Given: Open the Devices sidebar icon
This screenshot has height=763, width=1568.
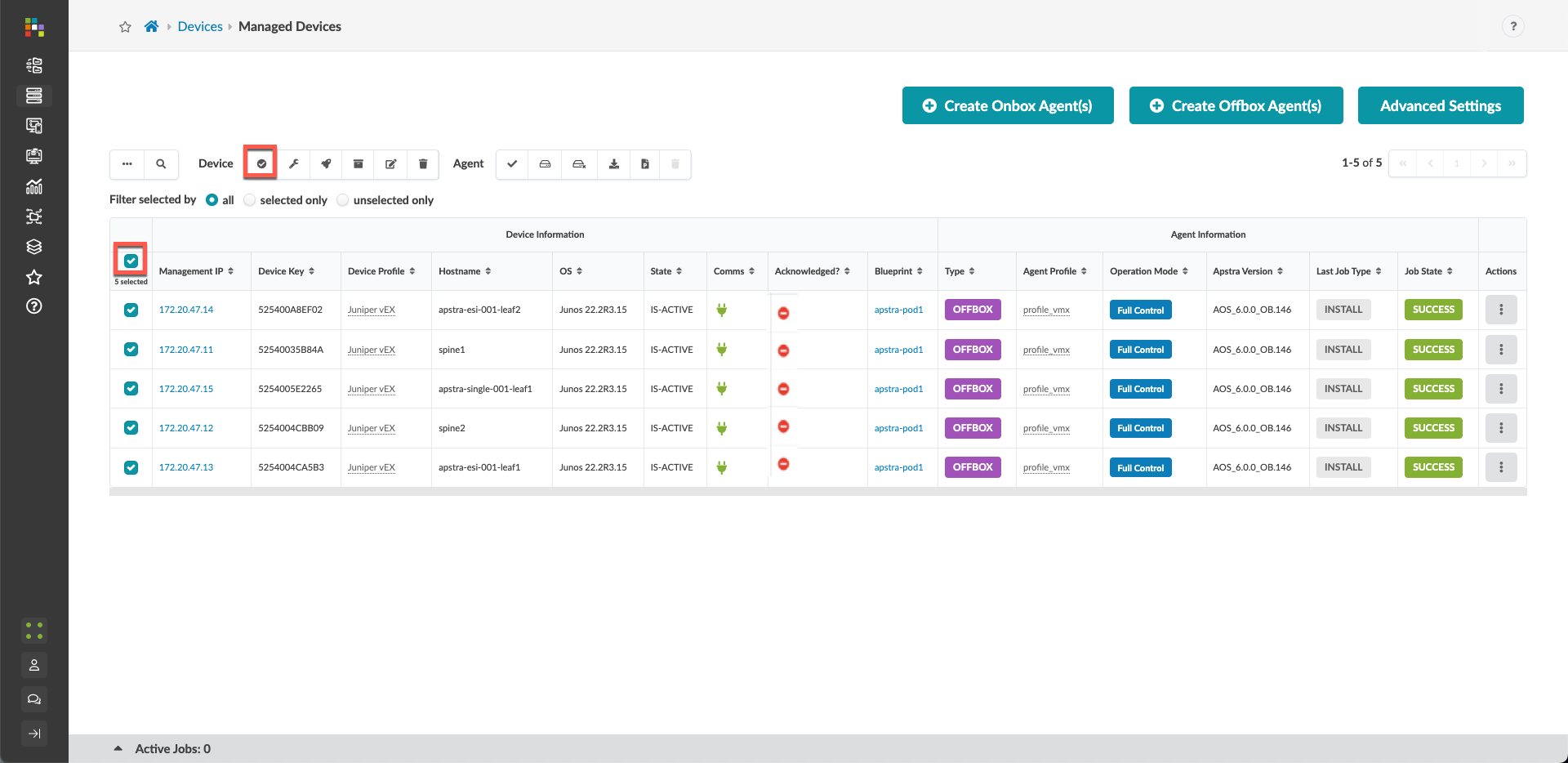Looking at the screenshot, I should pyautogui.click(x=34, y=96).
